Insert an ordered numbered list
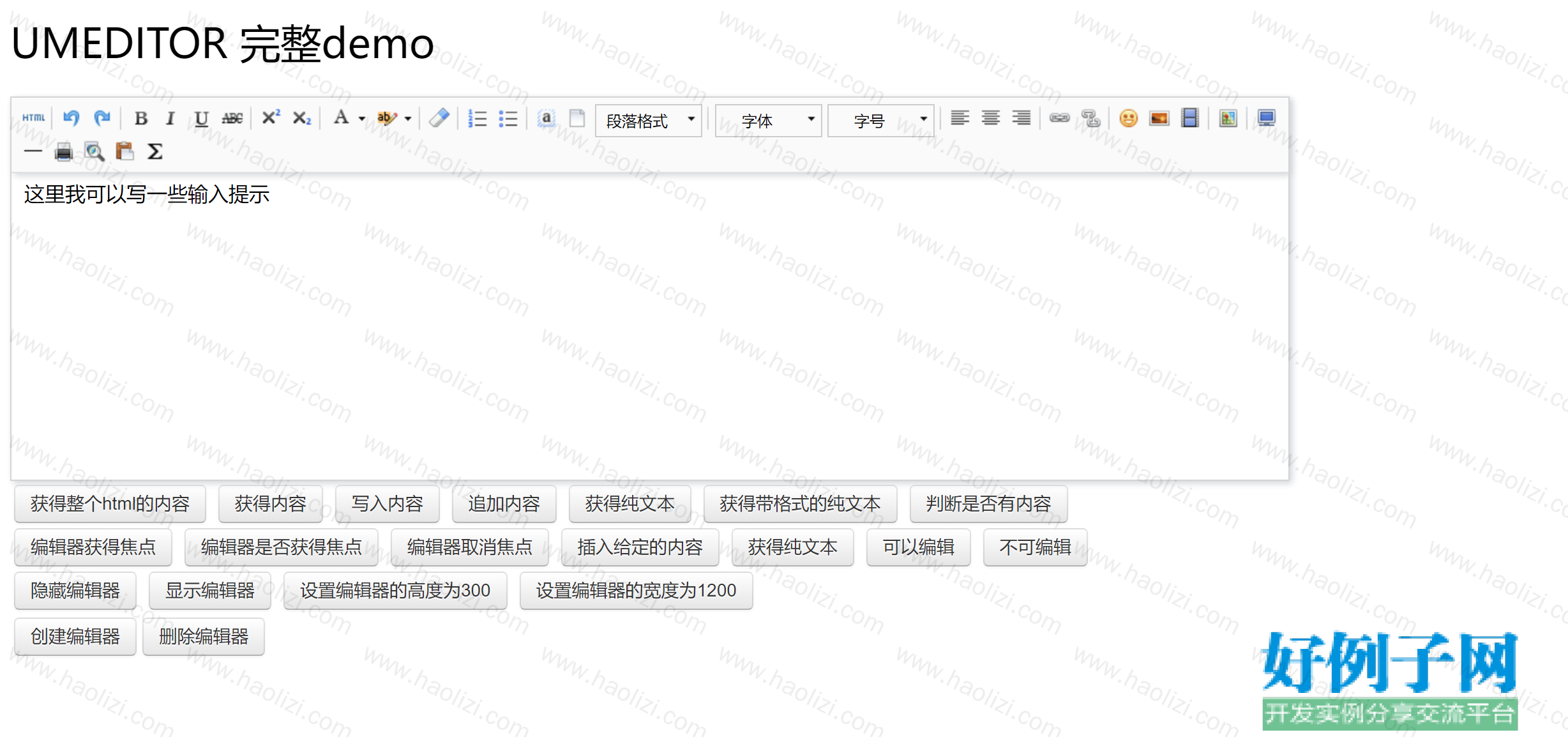Viewport: 1568px width, 737px height. [x=478, y=118]
